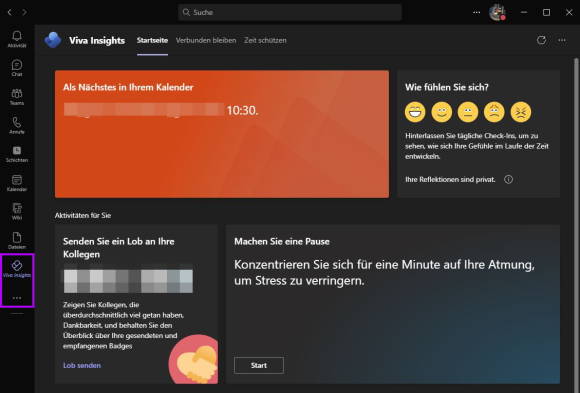Open info icon beside privacy note
This screenshot has width=580, height=393.
coord(509,179)
